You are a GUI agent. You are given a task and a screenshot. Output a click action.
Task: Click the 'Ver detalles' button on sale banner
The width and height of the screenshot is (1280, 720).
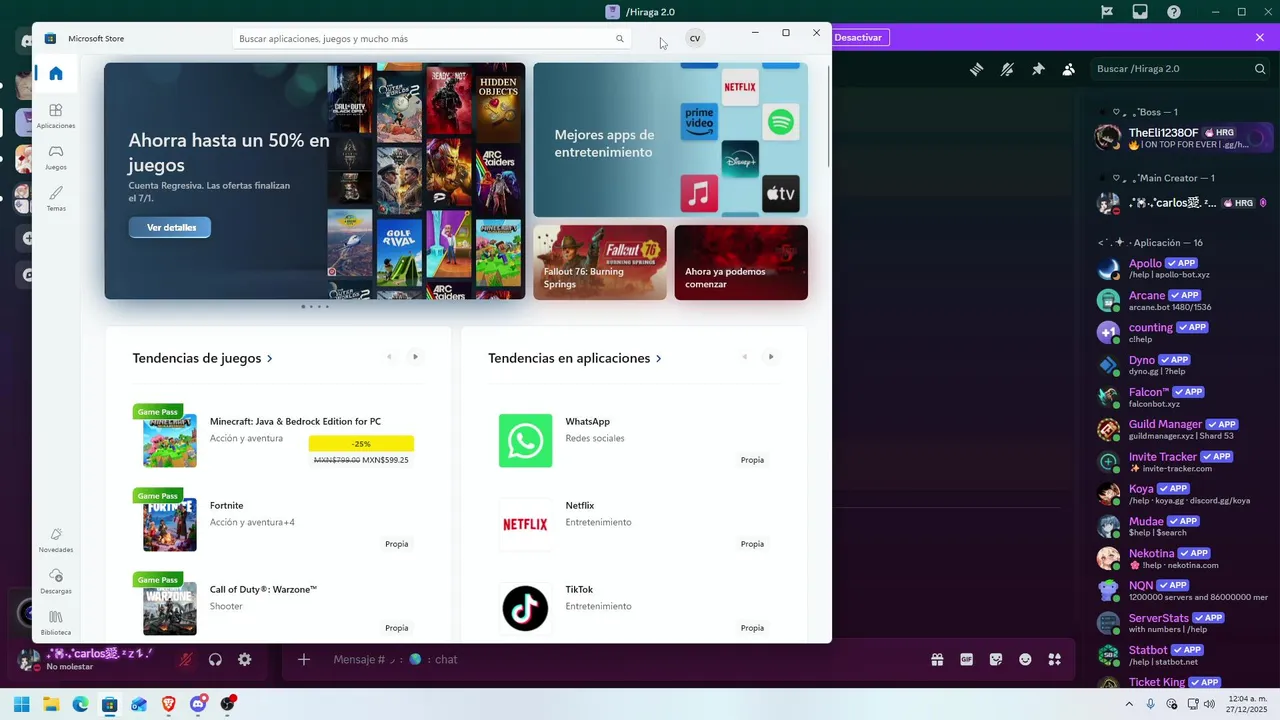[170, 227]
